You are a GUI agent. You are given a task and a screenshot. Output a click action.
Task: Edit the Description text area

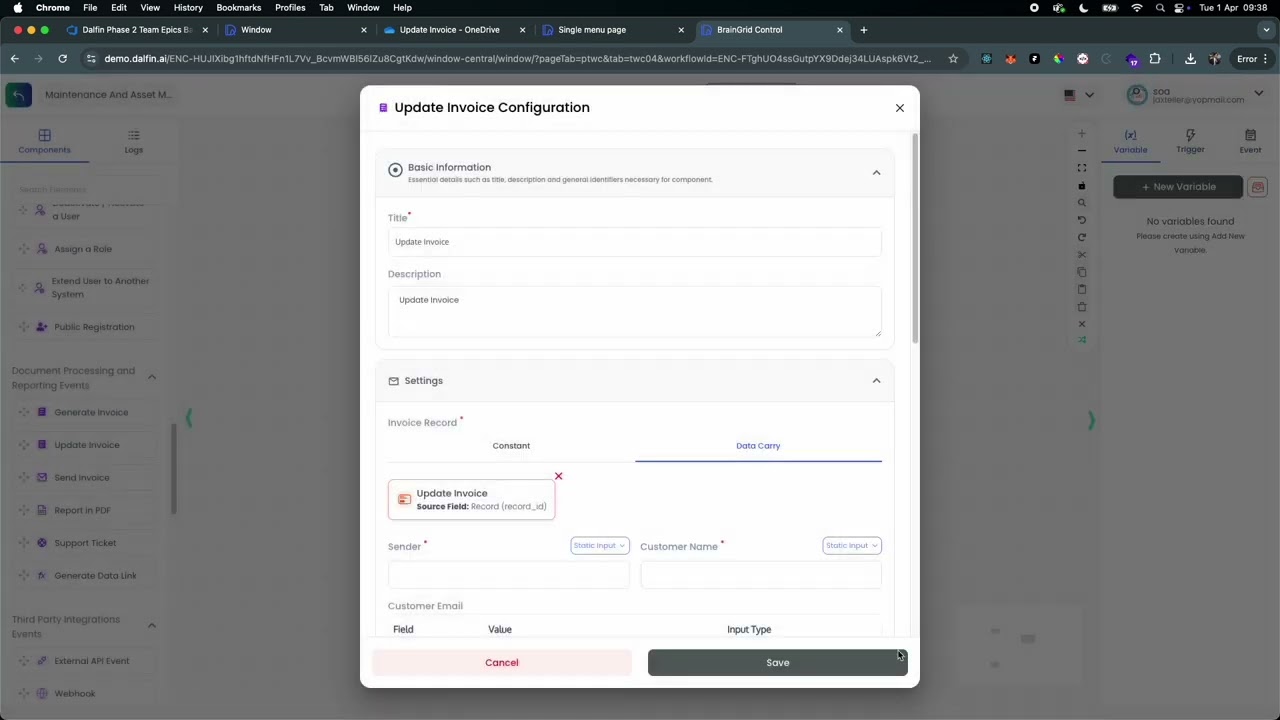pos(634,311)
